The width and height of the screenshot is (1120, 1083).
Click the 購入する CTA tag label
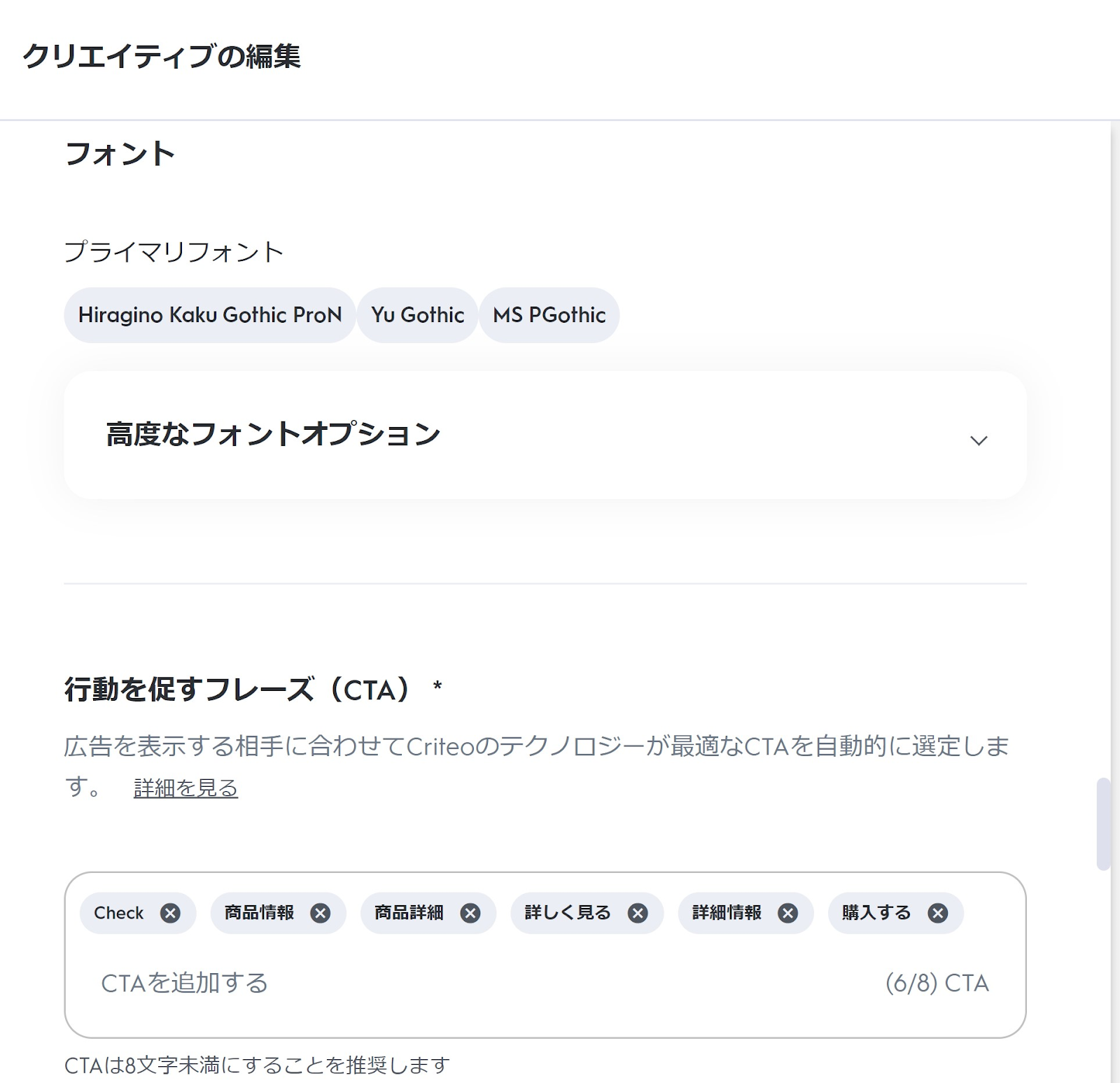[x=876, y=913]
